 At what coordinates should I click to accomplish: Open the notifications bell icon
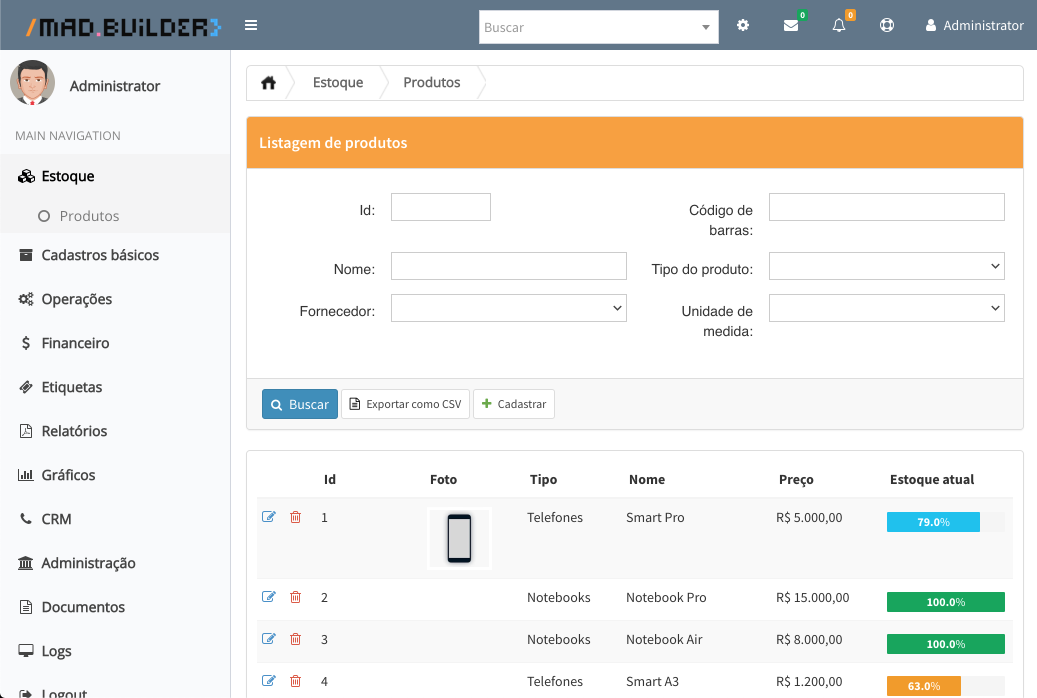[839, 26]
